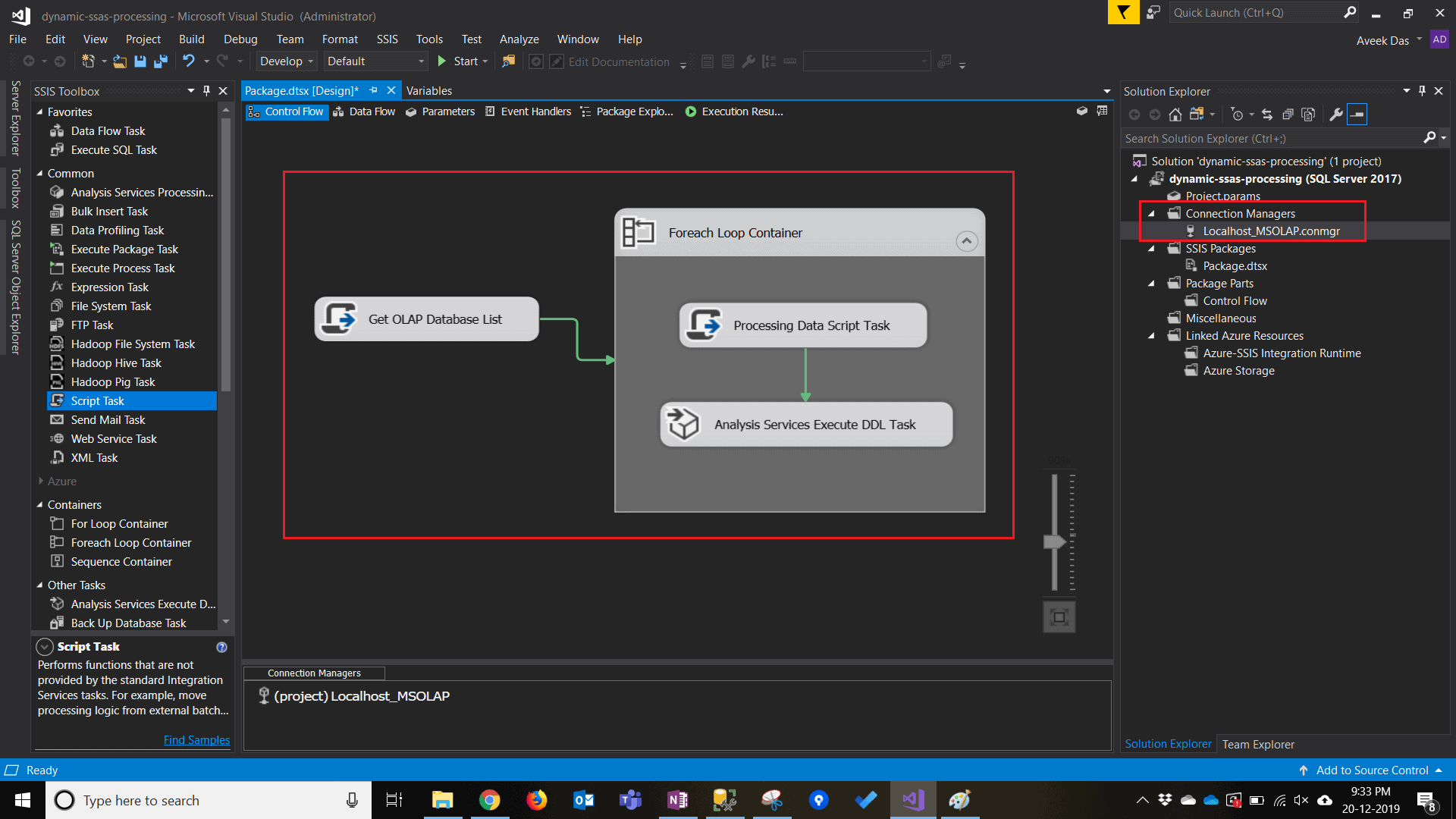Select the Script Task toolbox item

97,400
